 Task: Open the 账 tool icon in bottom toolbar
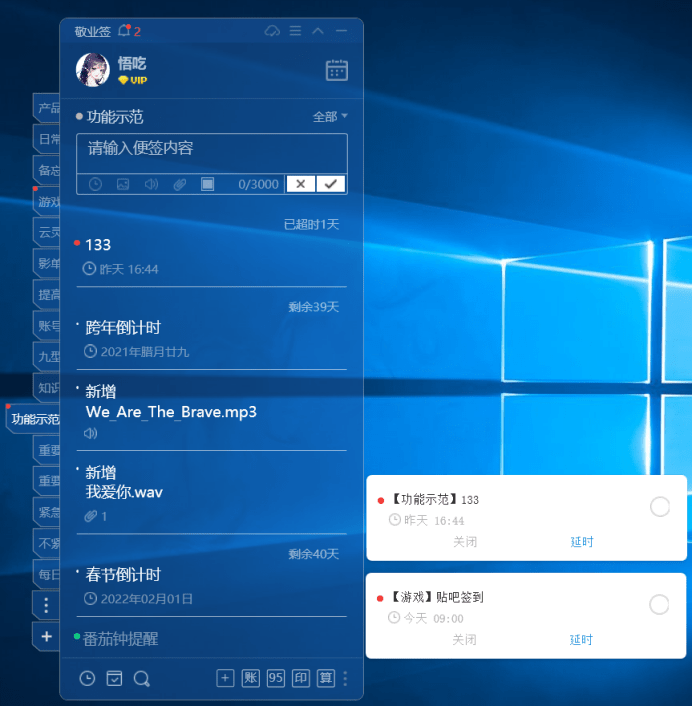(250, 678)
